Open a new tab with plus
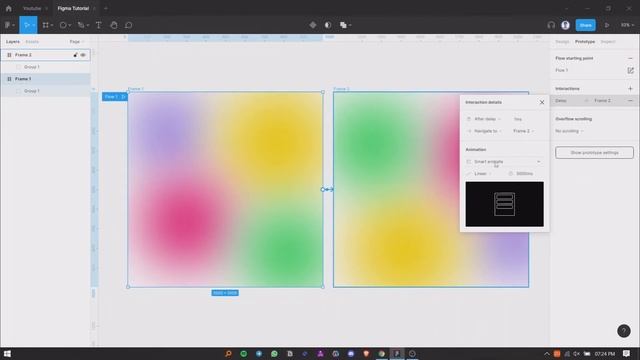Image resolution: width=640 pixels, height=360 pixels. 106,8
